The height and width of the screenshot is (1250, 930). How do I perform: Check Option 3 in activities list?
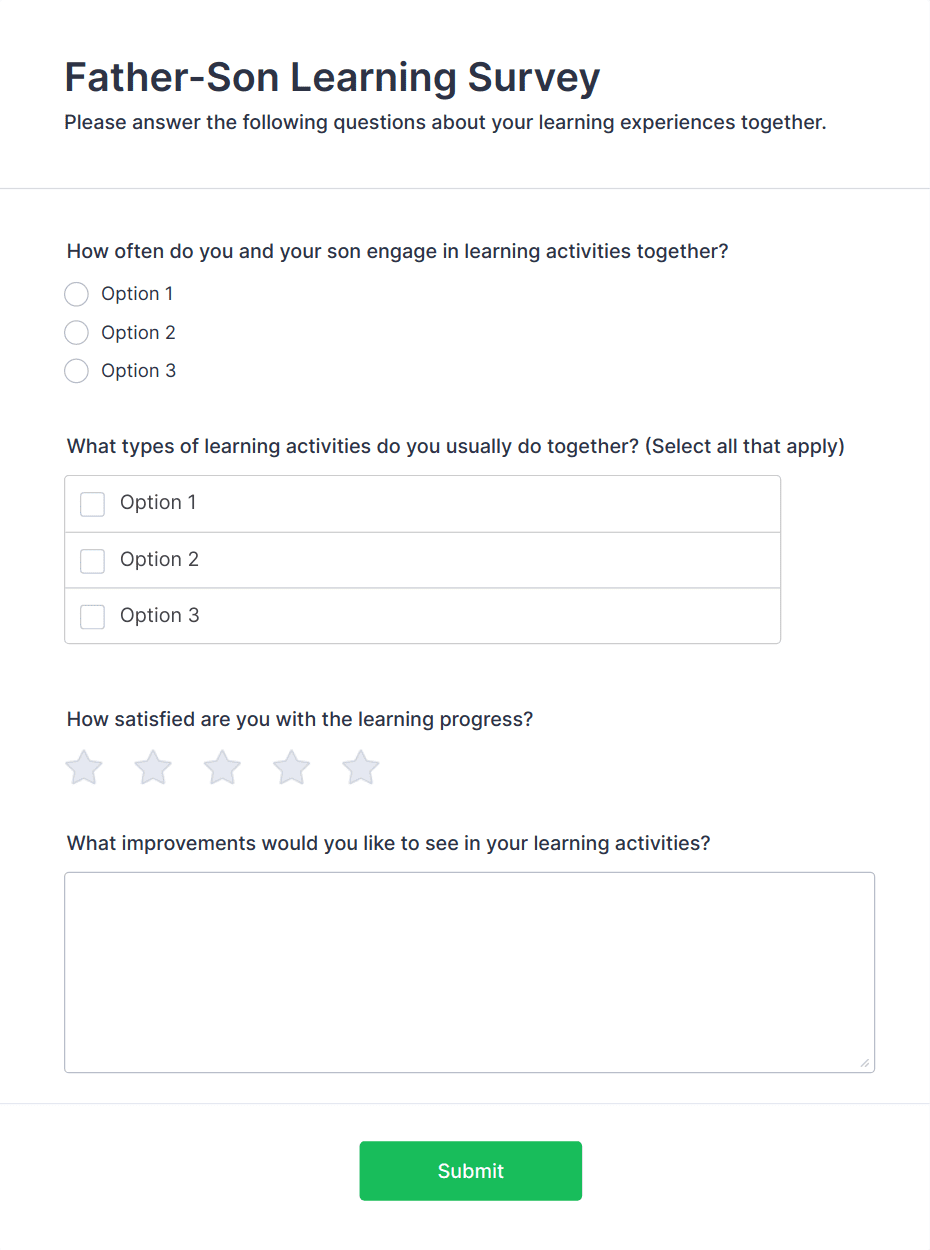tap(92, 617)
